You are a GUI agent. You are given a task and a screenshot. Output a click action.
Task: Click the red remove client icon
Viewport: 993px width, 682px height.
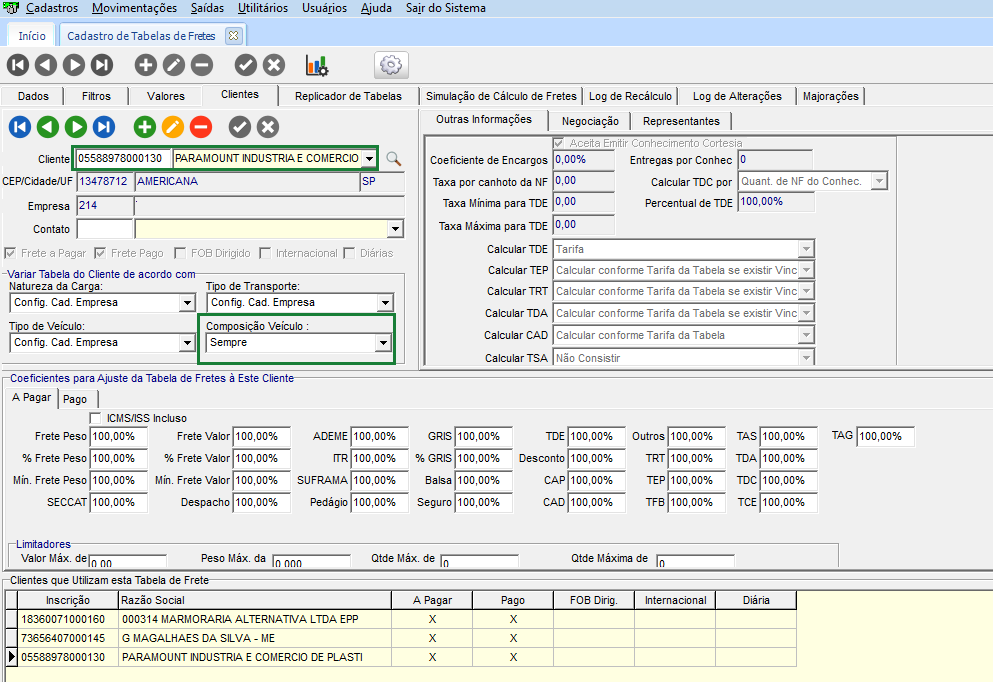[x=200, y=127]
